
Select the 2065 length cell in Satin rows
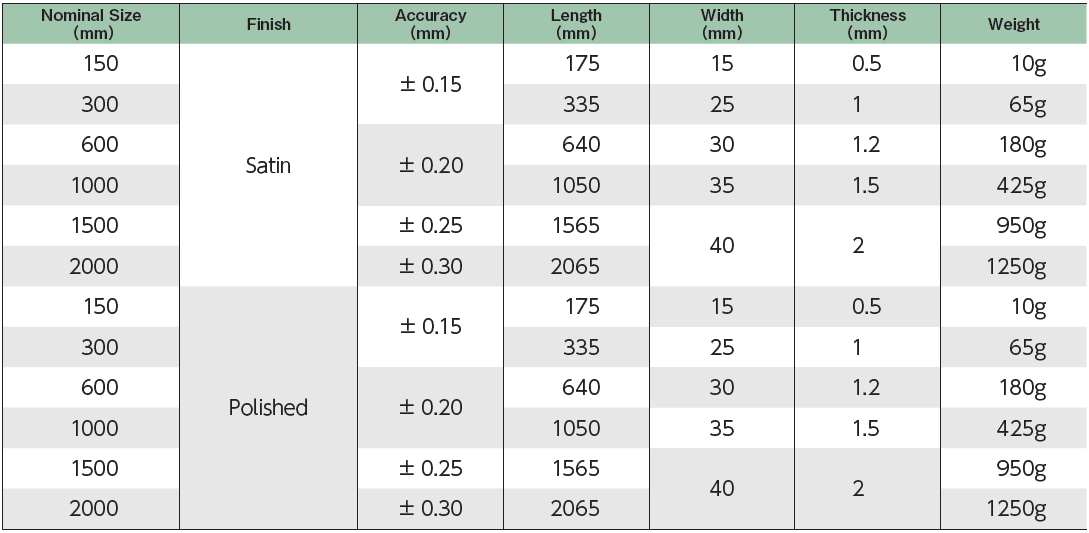(x=576, y=266)
